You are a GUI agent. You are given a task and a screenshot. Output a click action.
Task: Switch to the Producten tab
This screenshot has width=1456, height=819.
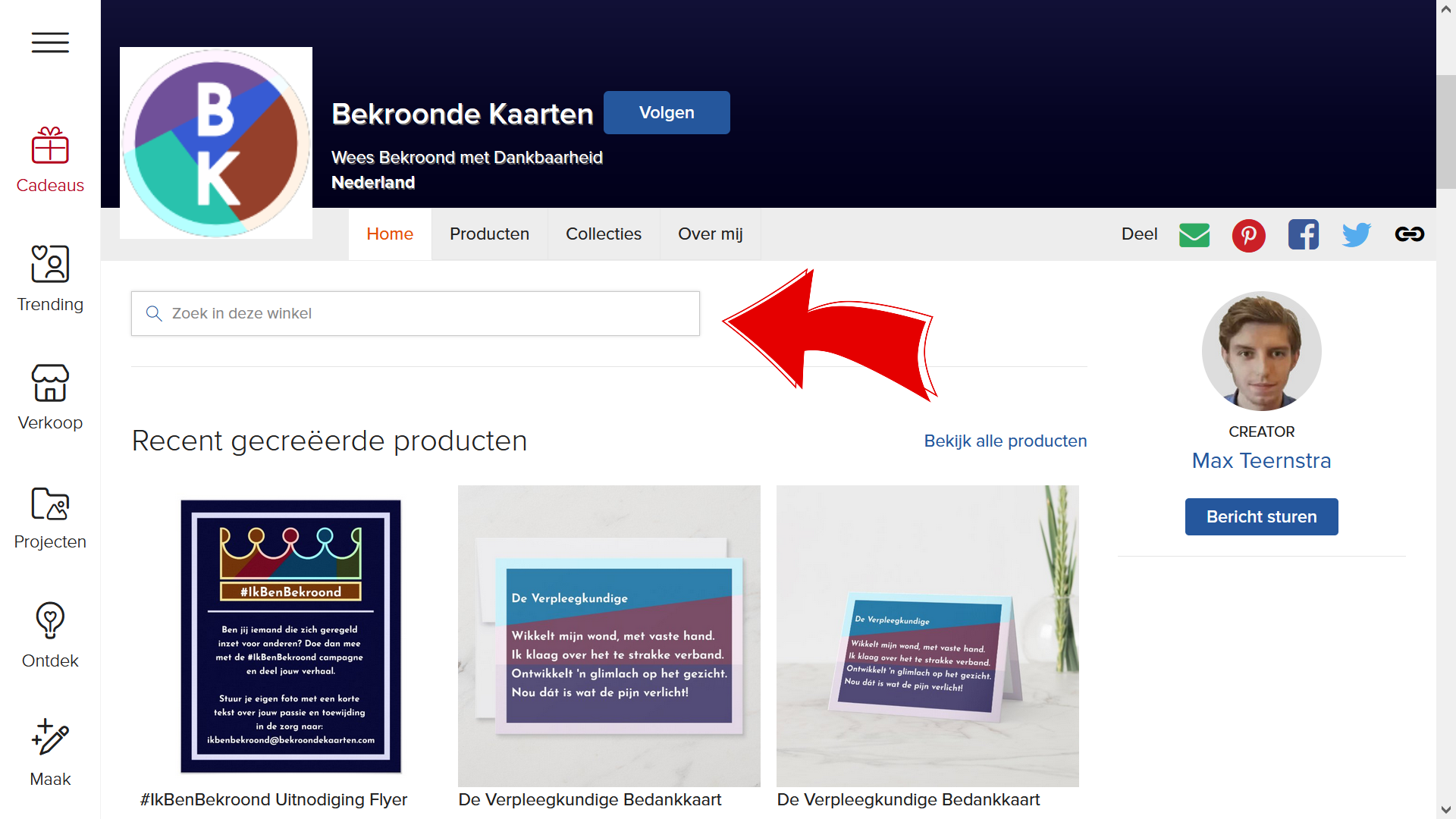point(489,234)
